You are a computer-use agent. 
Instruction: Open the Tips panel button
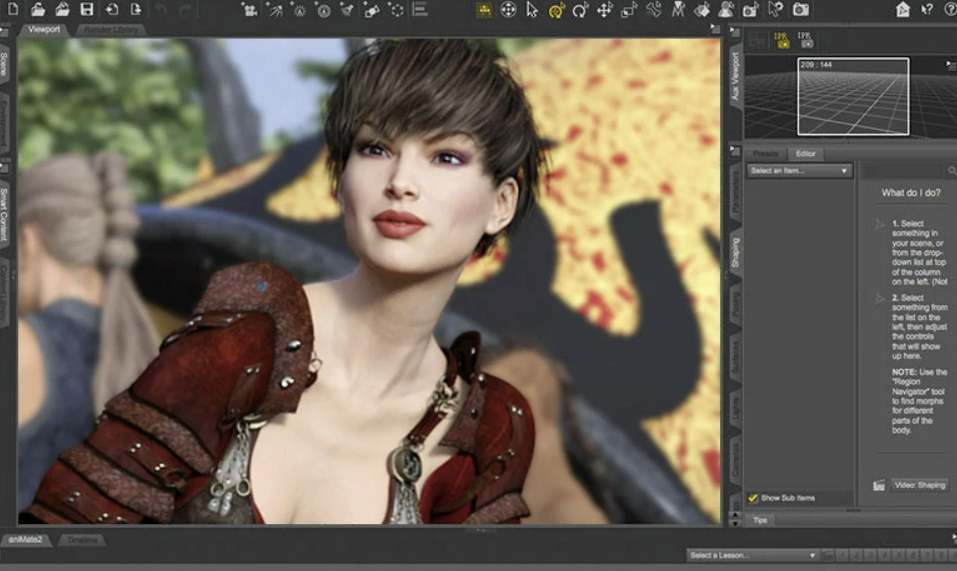point(760,520)
